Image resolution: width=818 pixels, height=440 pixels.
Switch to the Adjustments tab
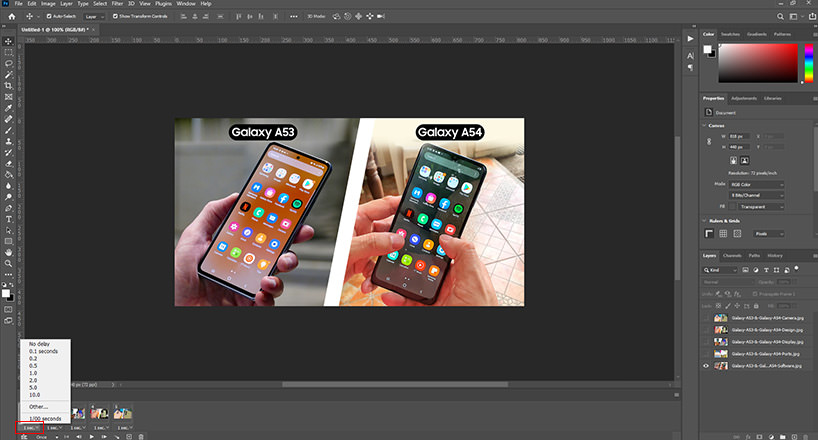click(743, 98)
